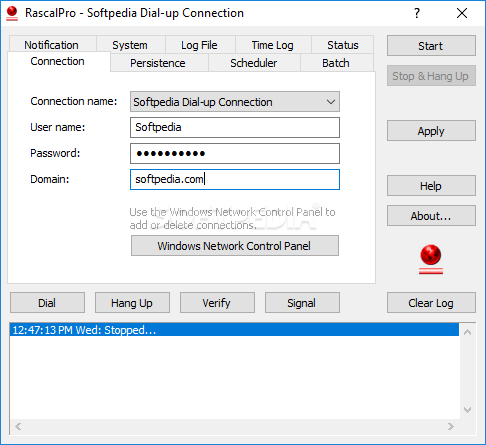
Task: Open the Persistence tab
Action: [x=158, y=63]
